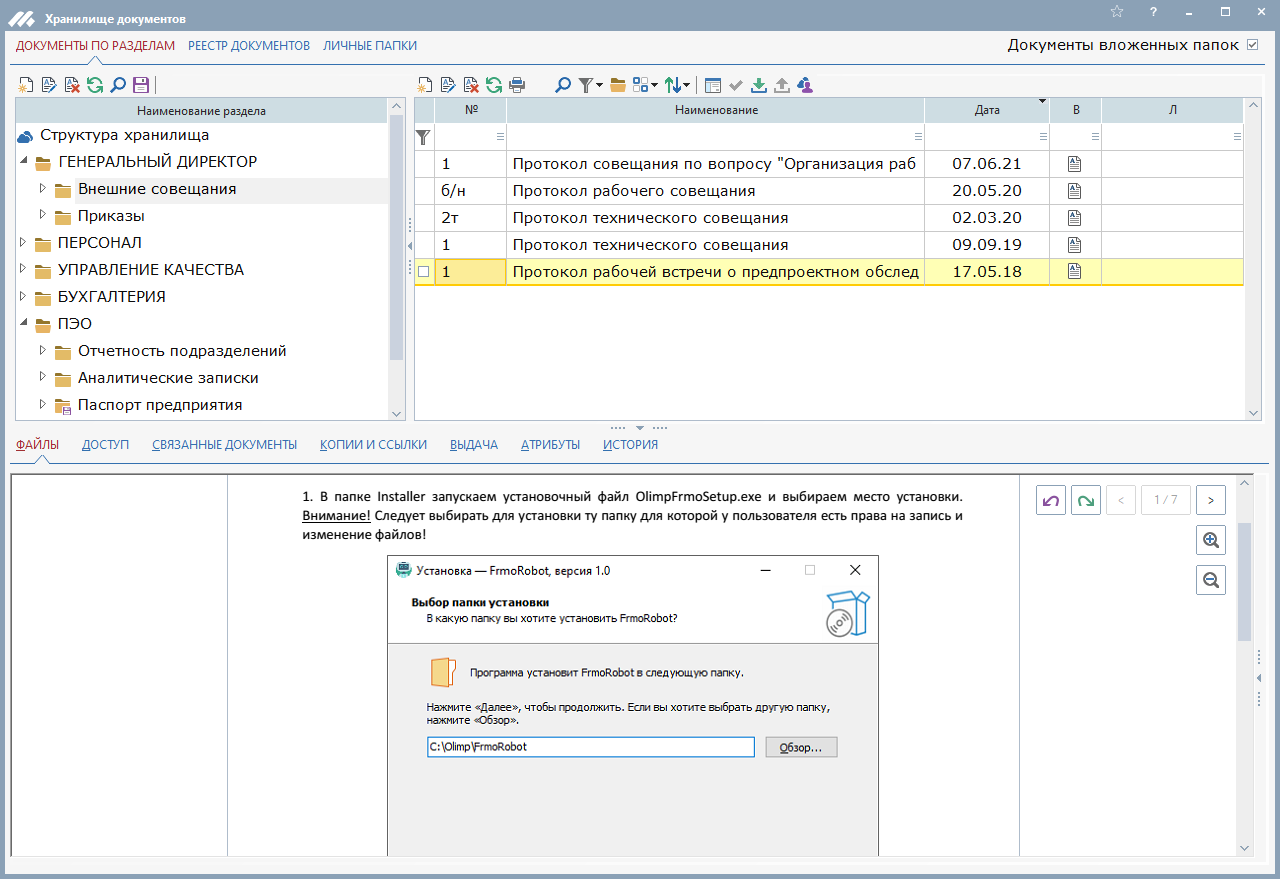Delete section icon in the tree toolbar
Viewport: 1280px width, 879px height.
pos(72,85)
